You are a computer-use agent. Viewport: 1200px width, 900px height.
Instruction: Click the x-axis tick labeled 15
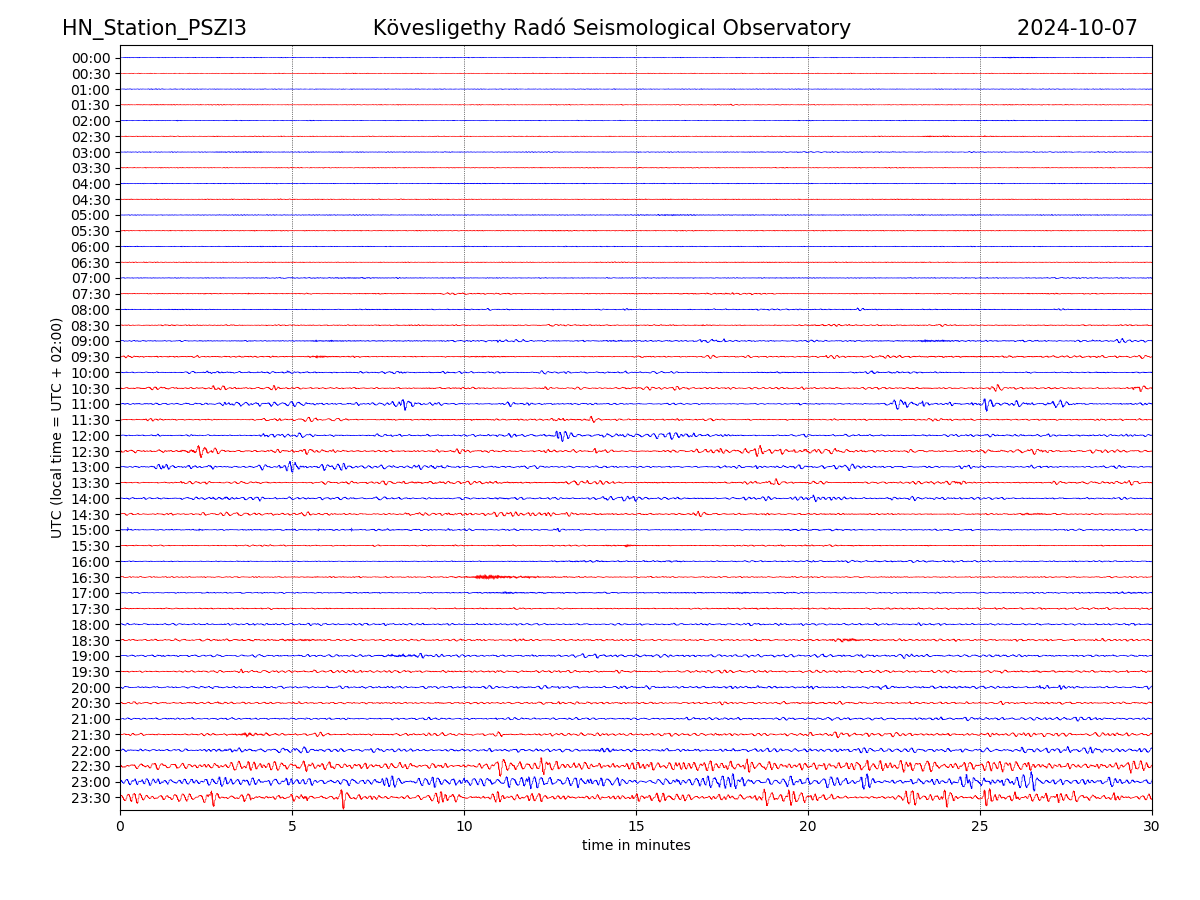click(x=636, y=827)
